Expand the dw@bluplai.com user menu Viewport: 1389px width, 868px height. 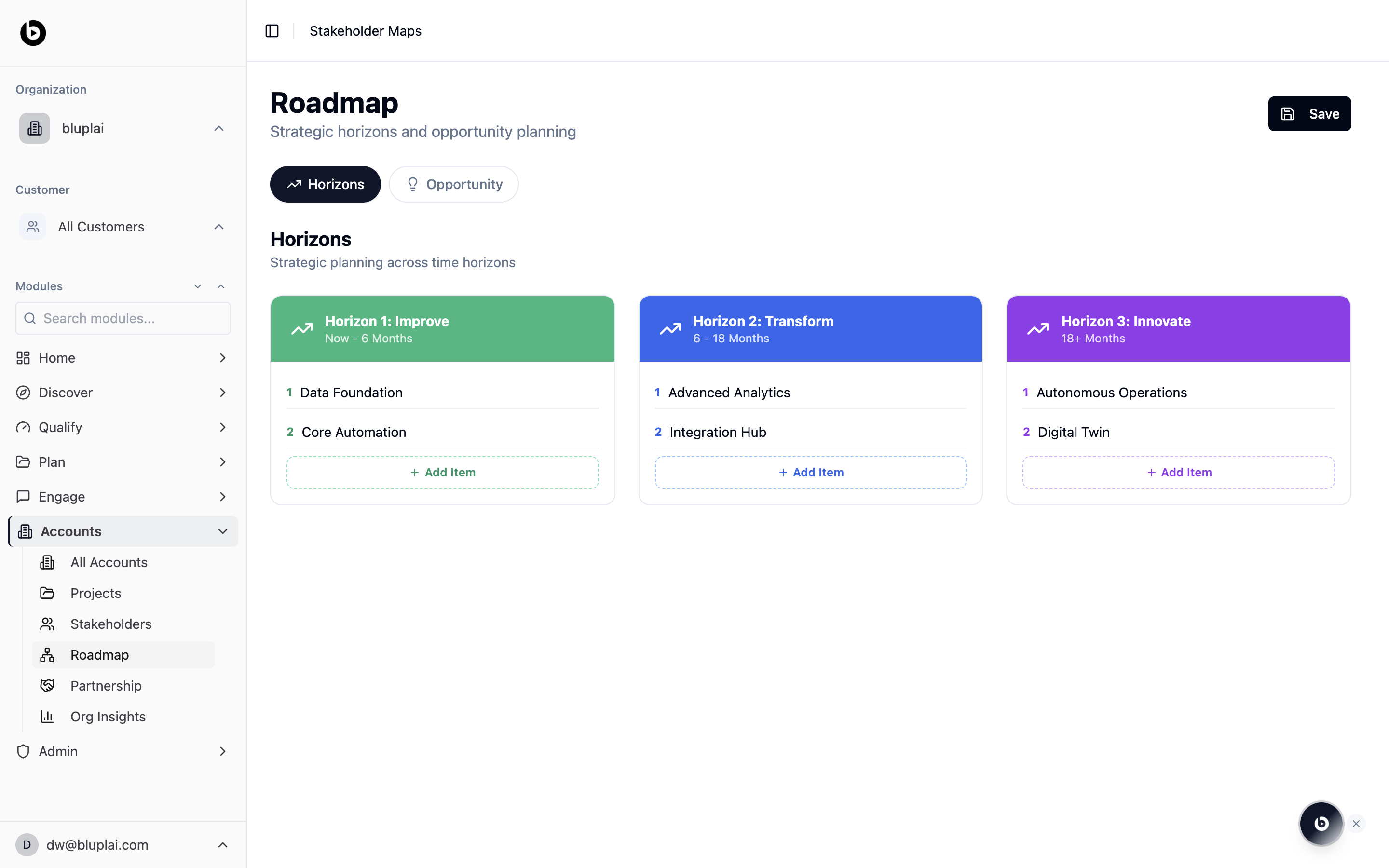click(223, 845)
